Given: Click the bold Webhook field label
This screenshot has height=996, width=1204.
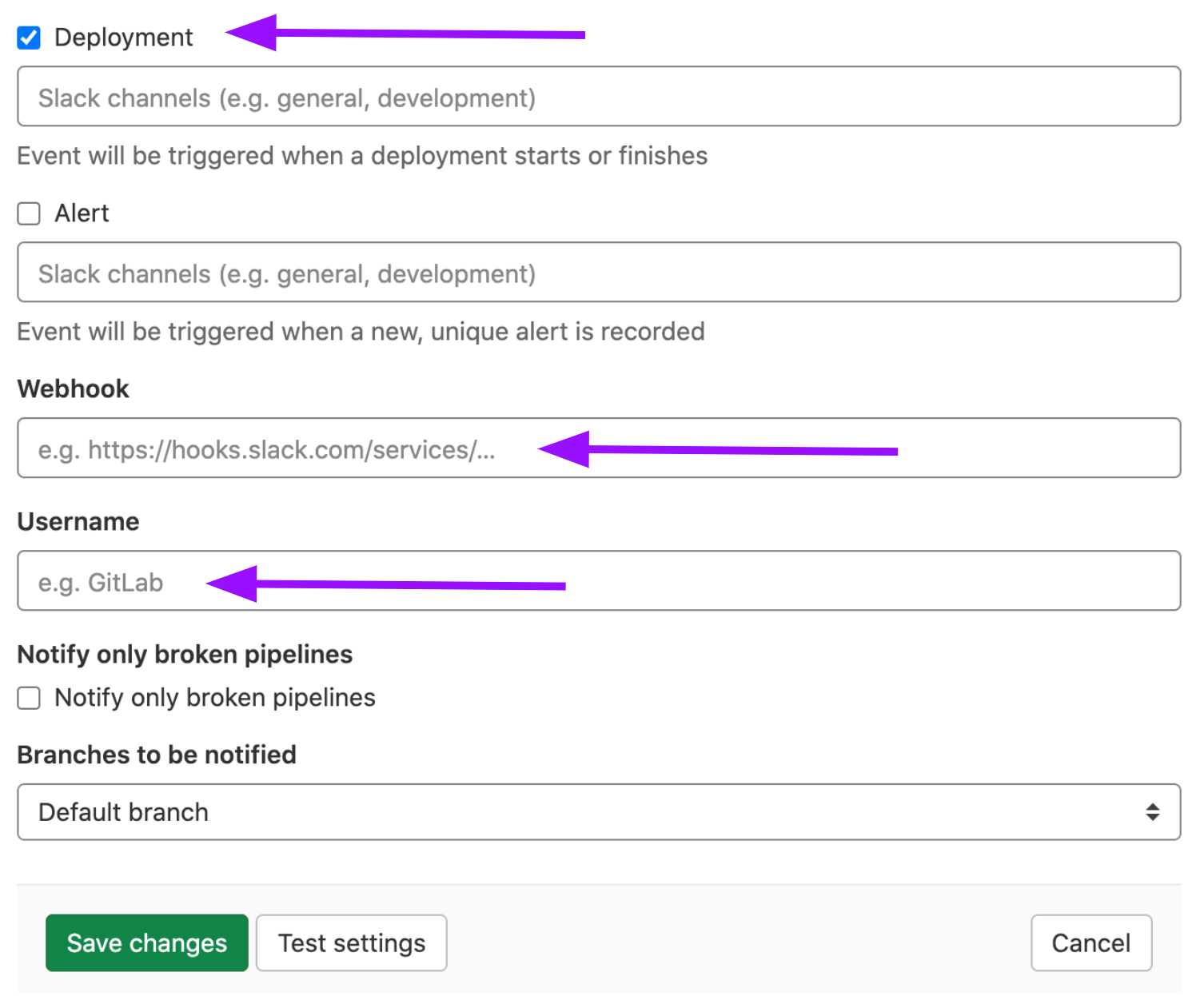Looking at the screenshot, I should [x=73, y=389].
